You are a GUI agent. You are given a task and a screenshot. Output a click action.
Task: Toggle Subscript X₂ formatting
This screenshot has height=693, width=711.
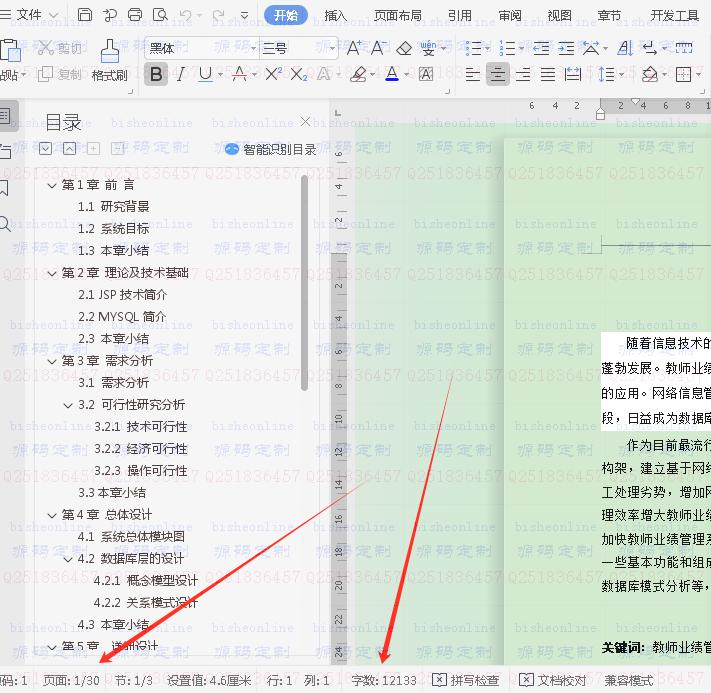pos(298,74)
